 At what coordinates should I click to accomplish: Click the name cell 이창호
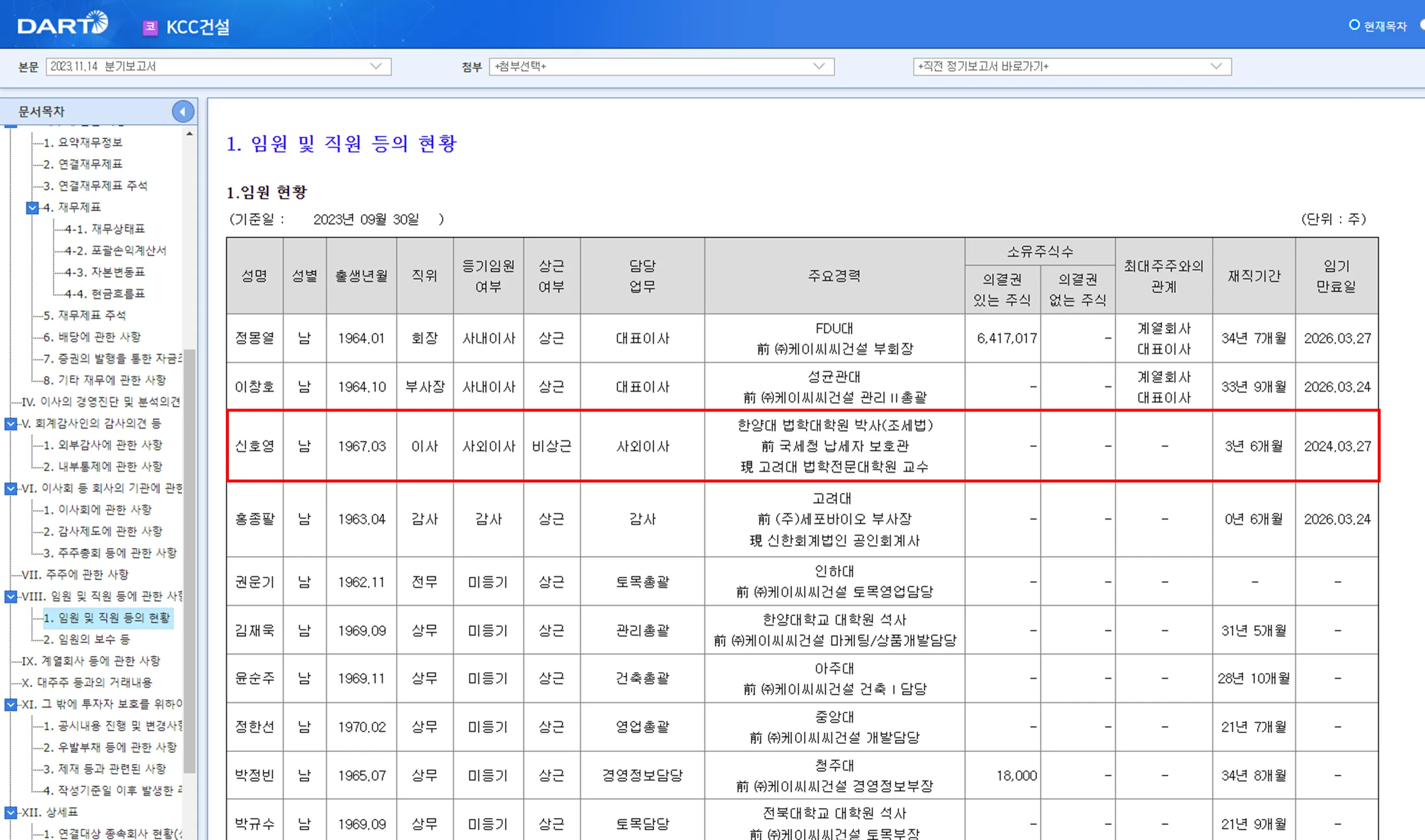tap(254, 387)
